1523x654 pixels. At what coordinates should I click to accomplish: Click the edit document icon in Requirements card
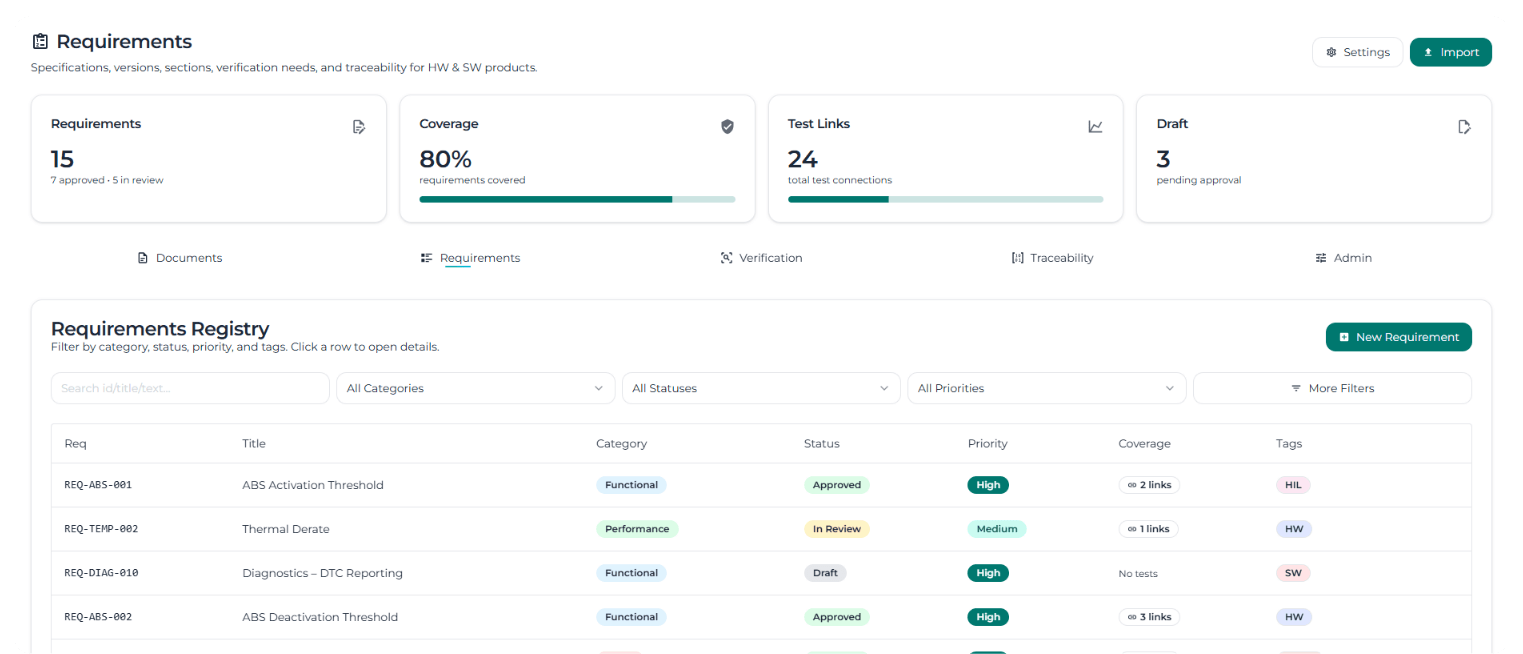(x=359, y=127)
